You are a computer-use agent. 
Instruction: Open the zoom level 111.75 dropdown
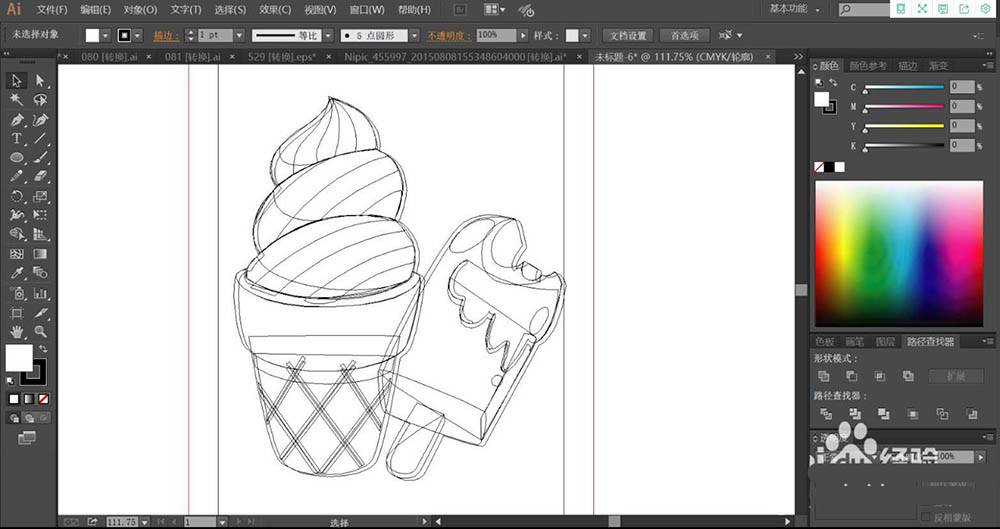pyautogui.click(x=145, y=522)
